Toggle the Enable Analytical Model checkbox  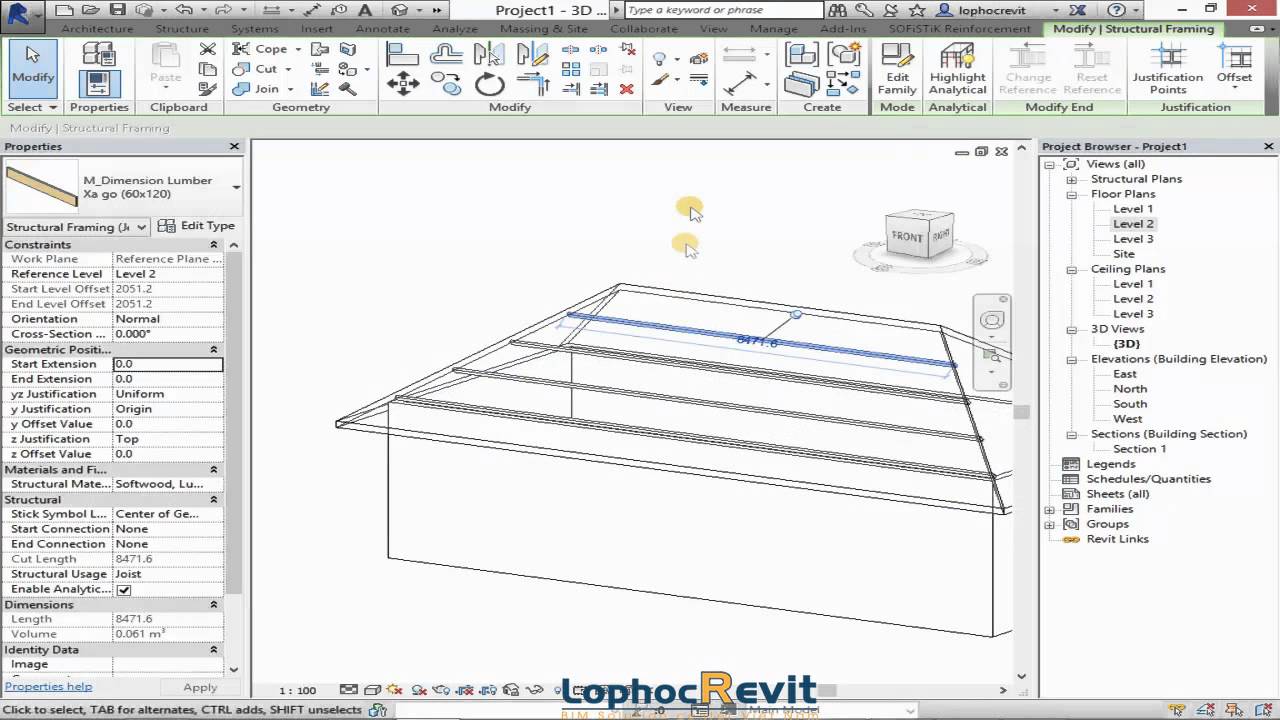click(x=124, y=589)
